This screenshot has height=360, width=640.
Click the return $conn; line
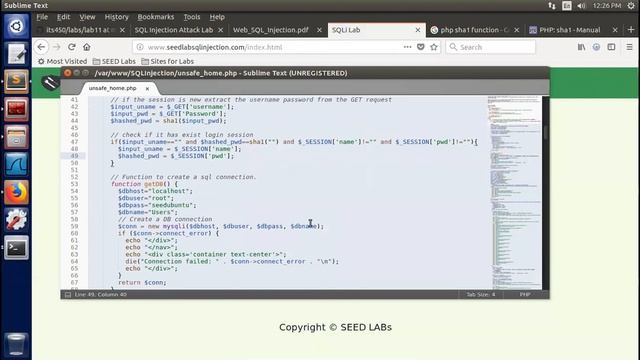pos(142,282)
